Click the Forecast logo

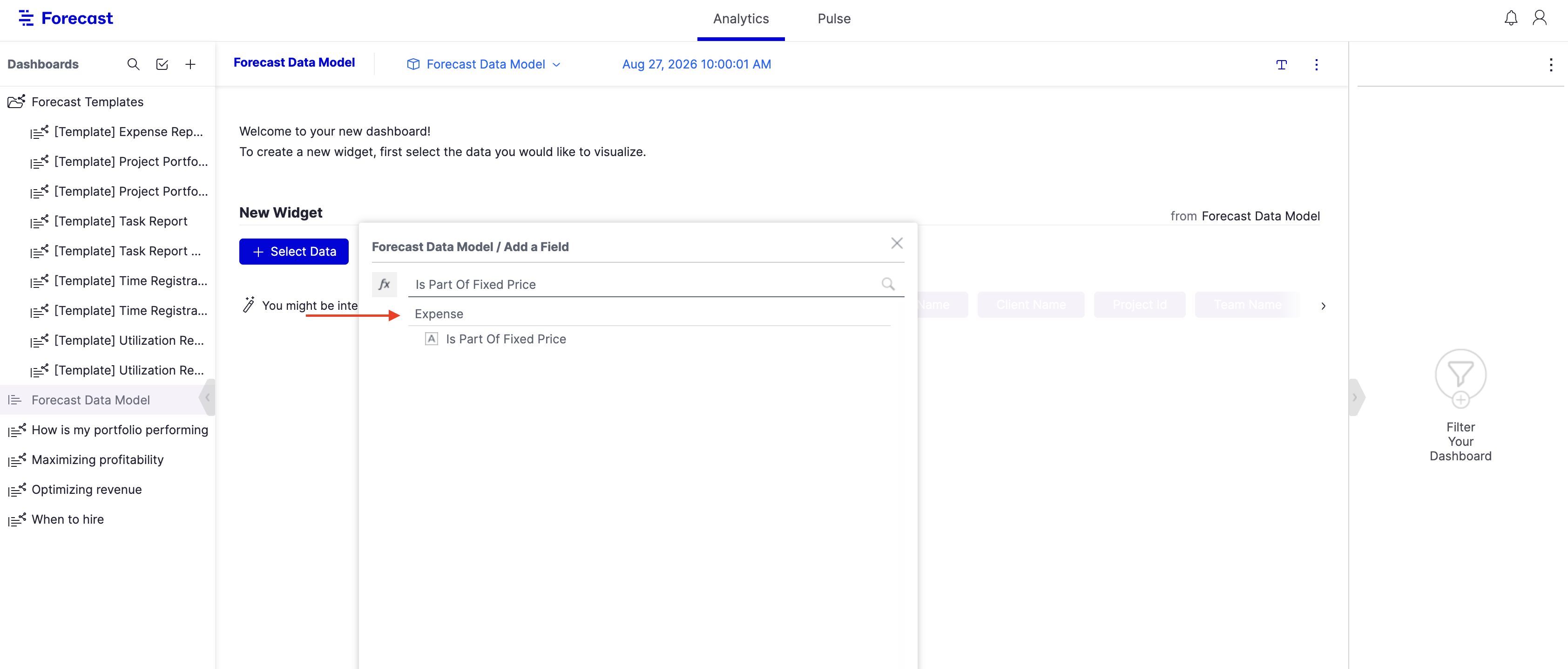tap(66, 18)
